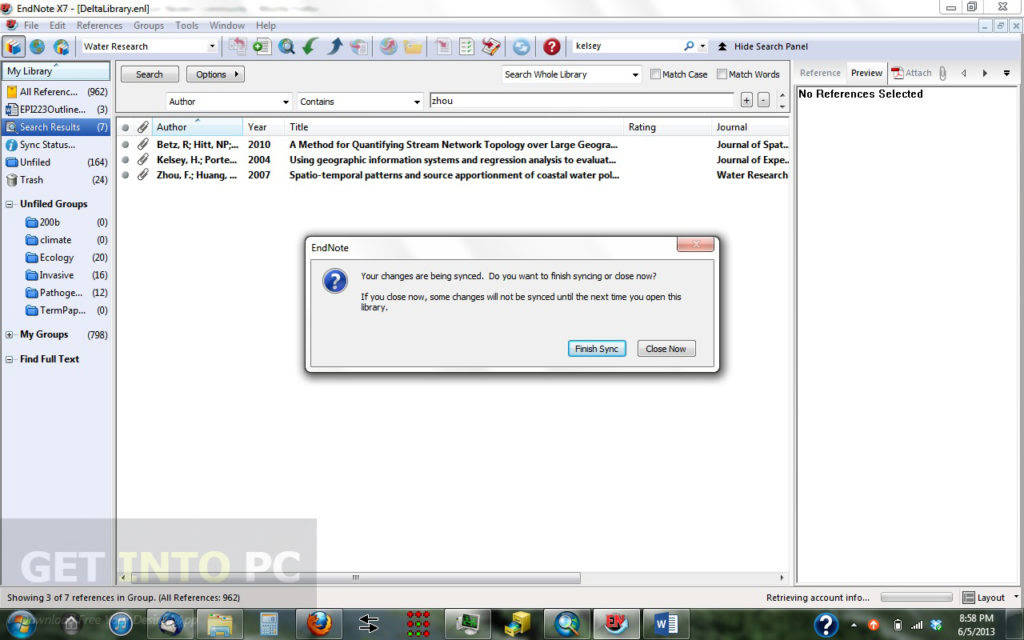Enable the Match Case checkbox

655,74
